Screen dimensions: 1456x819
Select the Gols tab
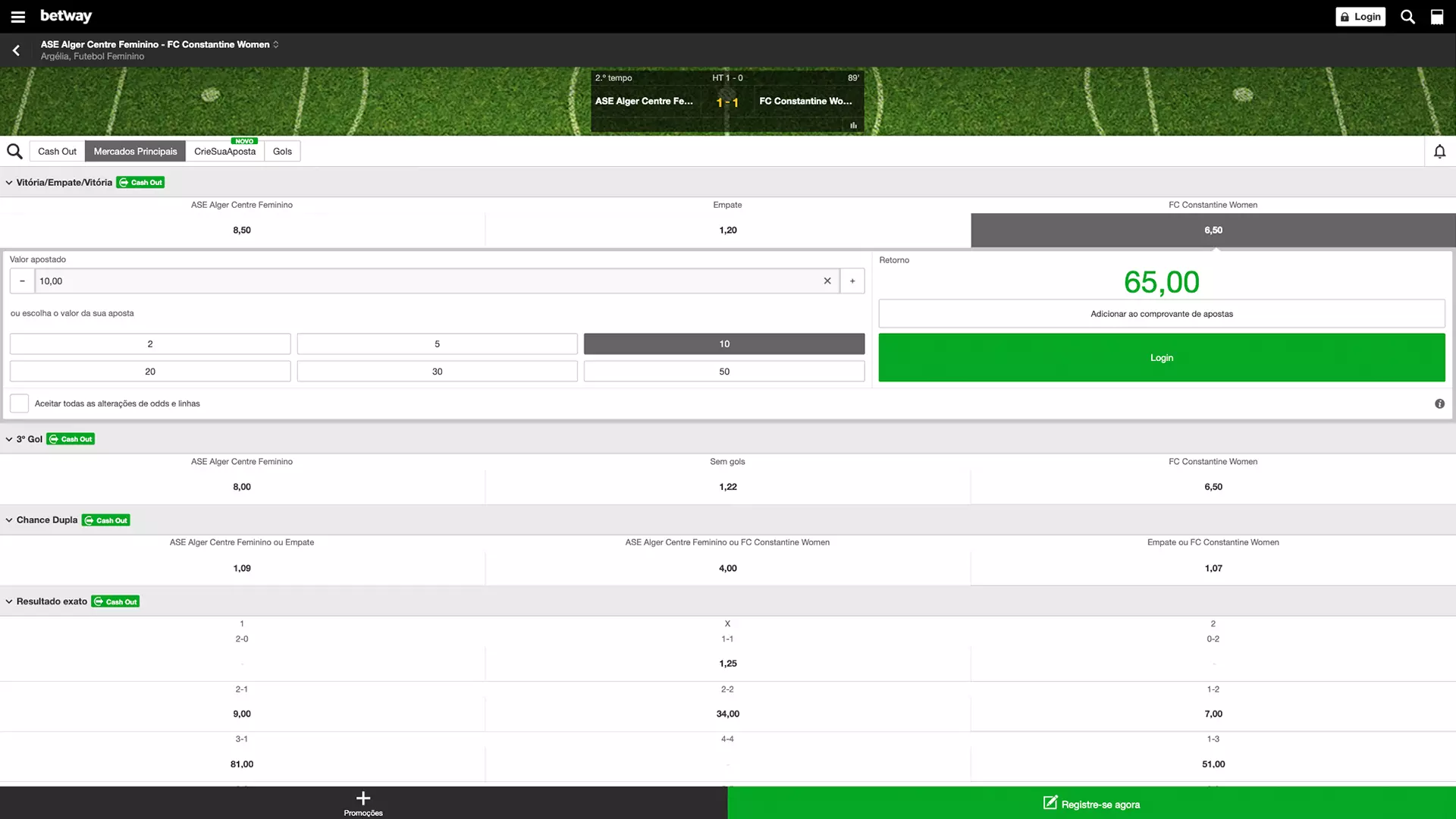pos(282,151)
